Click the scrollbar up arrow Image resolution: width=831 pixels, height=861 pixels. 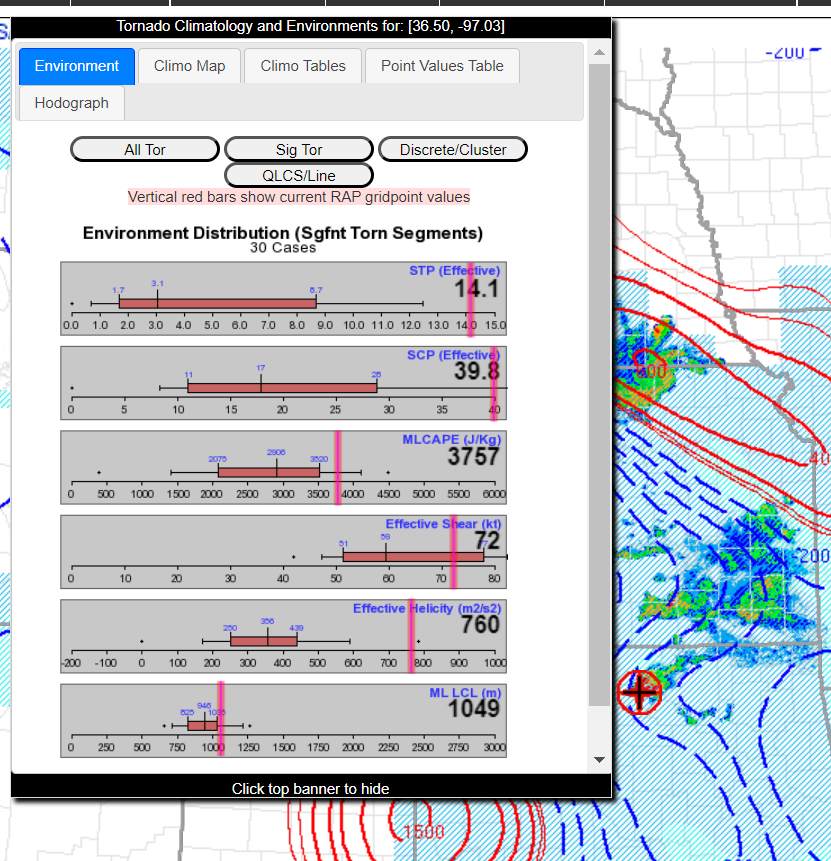[x=599, y=53]
